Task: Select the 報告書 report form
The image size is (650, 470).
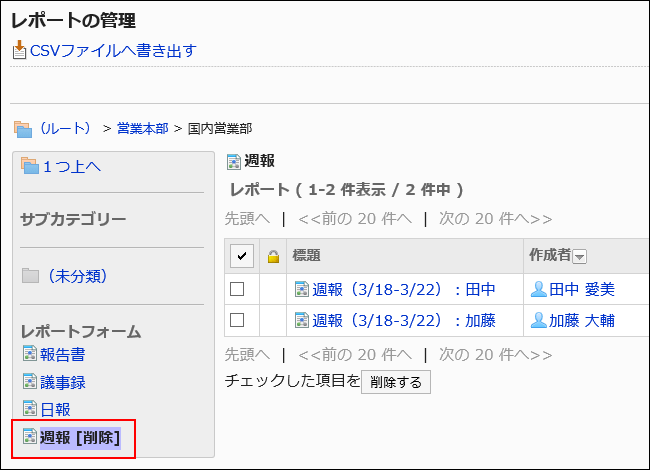Action: coord(63,354)
